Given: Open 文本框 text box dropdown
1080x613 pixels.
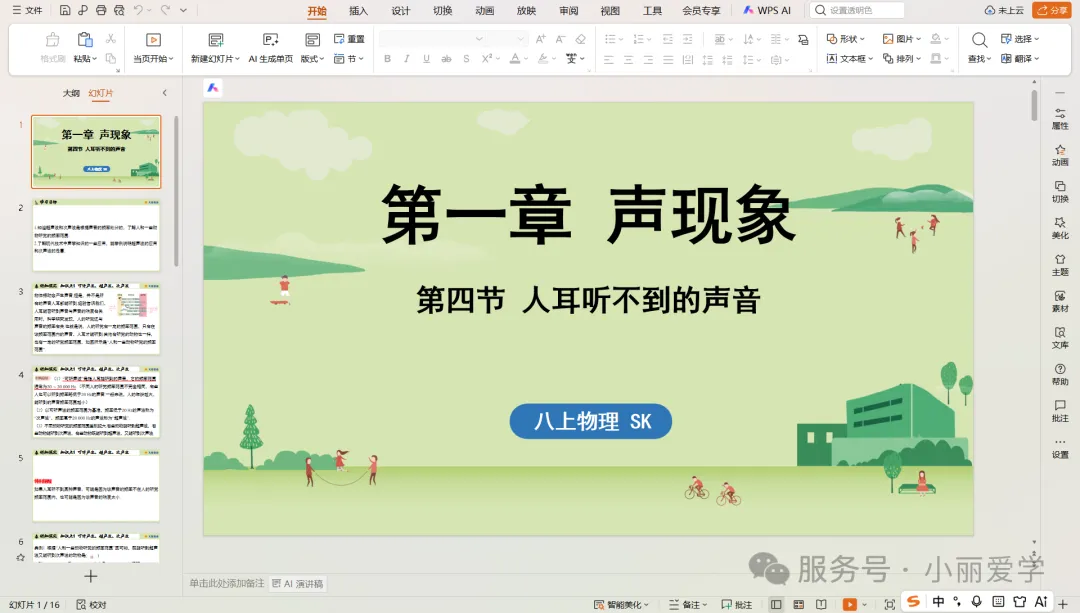Looking at the screenshot, I should tap(850, 59).
